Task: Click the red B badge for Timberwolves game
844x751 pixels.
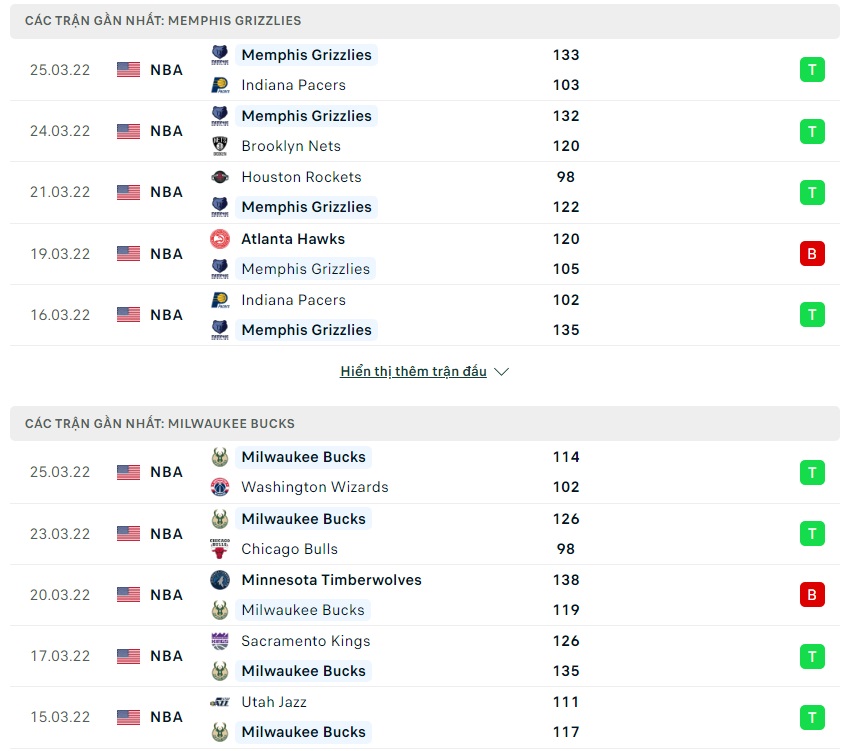Action: pyautogui.click(x=811, y=595)
